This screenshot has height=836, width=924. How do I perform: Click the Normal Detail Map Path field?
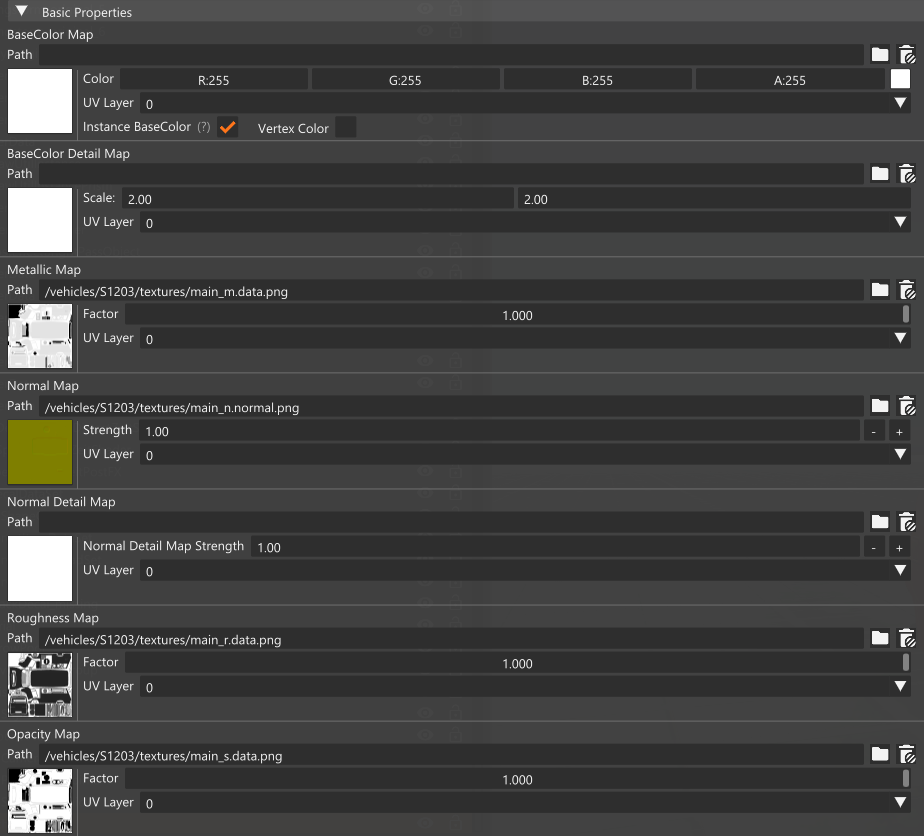click(x=451, y=522)
